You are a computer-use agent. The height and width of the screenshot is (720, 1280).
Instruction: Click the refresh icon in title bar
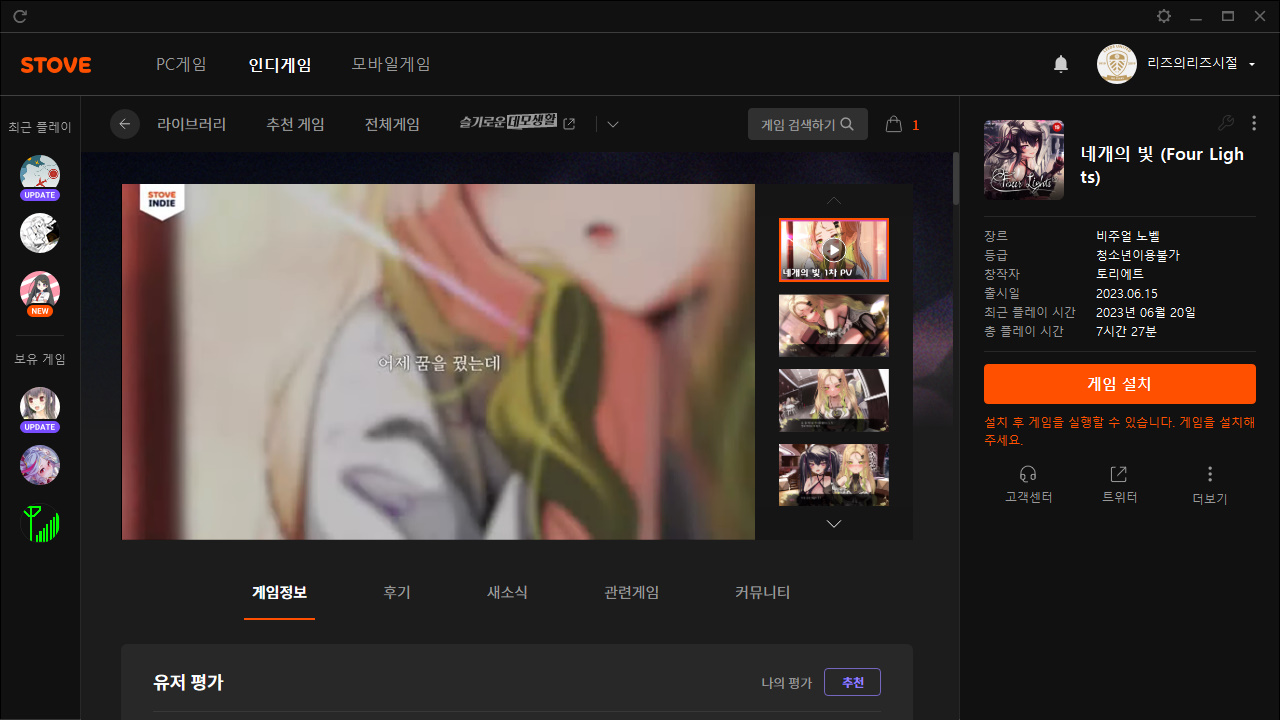(20, 16)
